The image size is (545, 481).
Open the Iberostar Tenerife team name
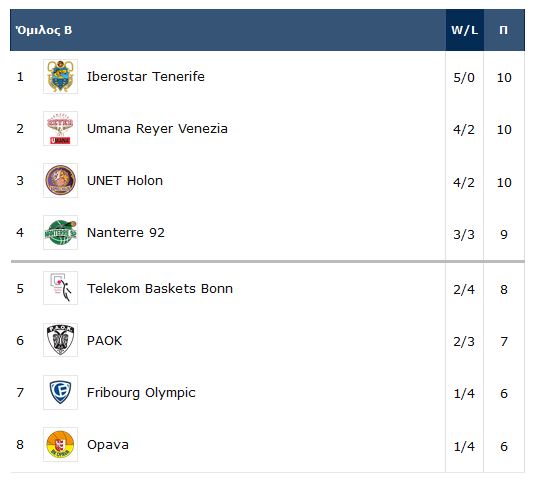point(146,77)
